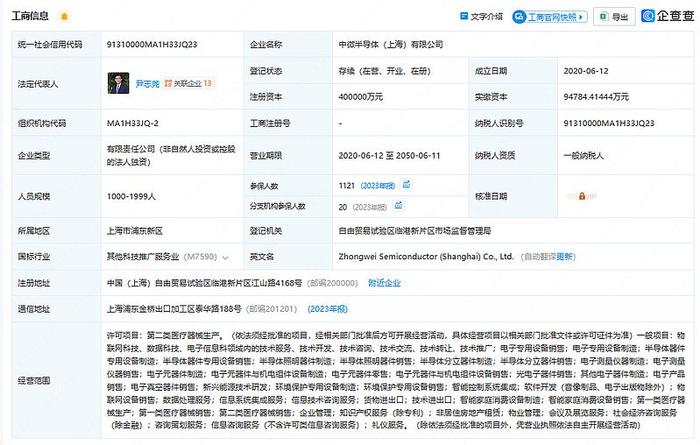
Task: Click 分支机构参保人数 value 20
Action: coord(342,207)
